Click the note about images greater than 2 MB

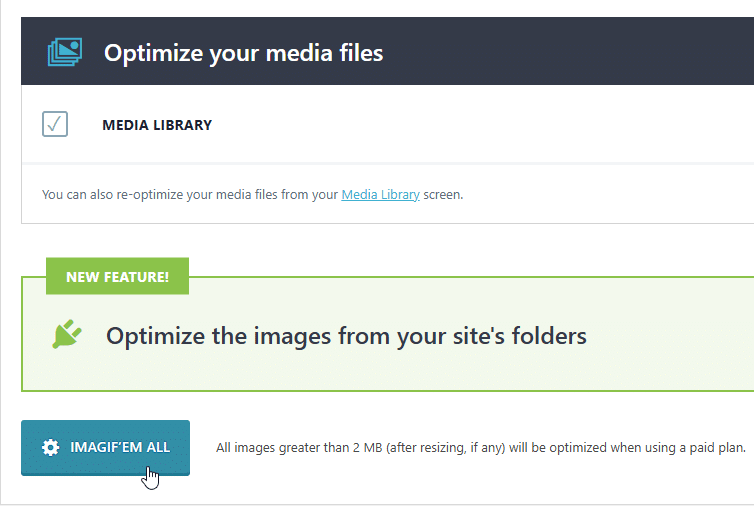point(480,448)
